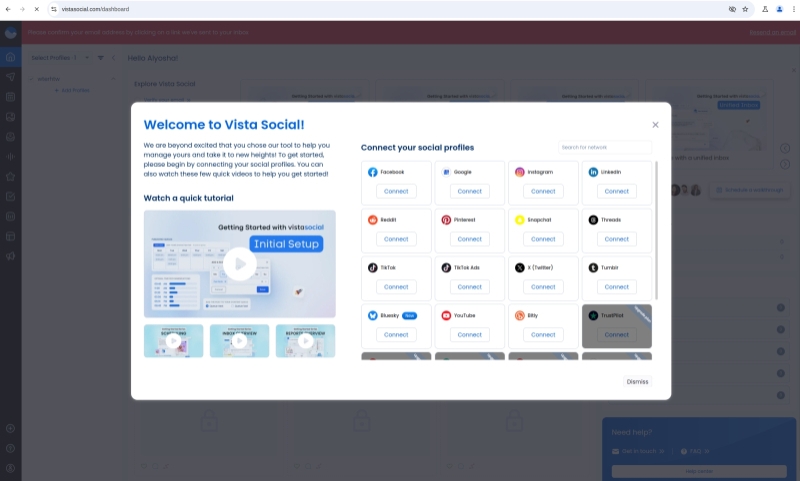Image resolution: width=800 pixels, height=481 pixels.
Task: Open the Inbox Overview video thumbnail
Action: (239, 340)
